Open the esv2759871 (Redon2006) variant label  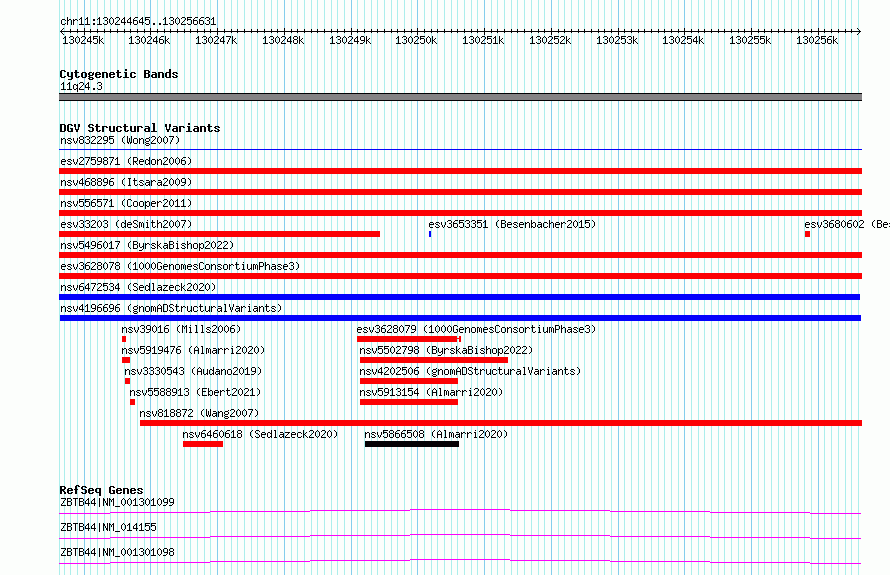coord(126,161)
